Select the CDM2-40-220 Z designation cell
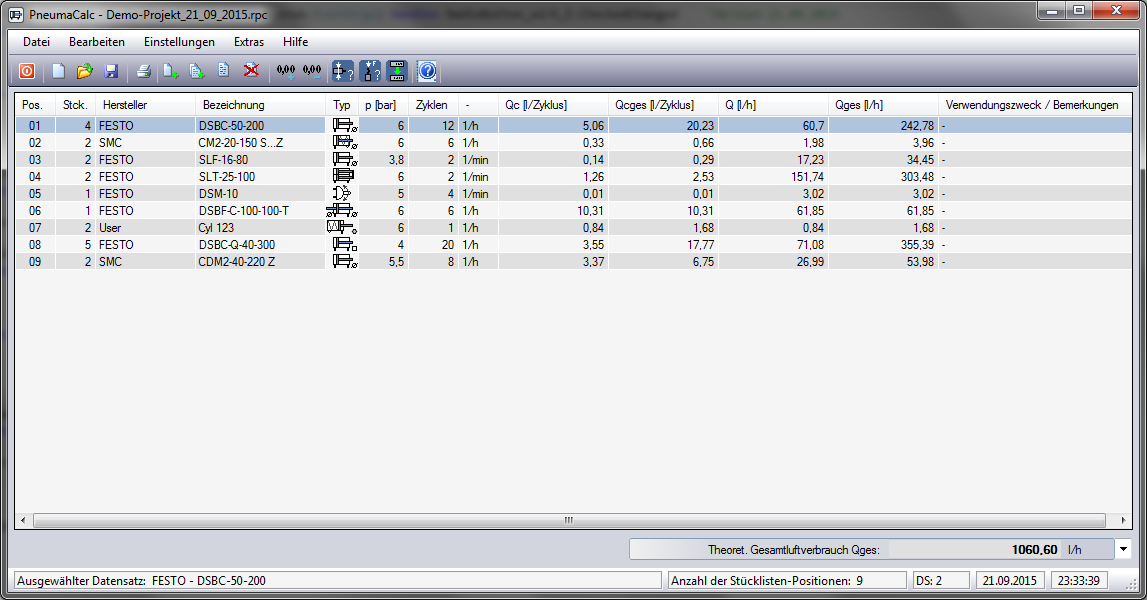Image resolution: width=1147 pixels, height=600 pixels. click(x=260, y=261)
